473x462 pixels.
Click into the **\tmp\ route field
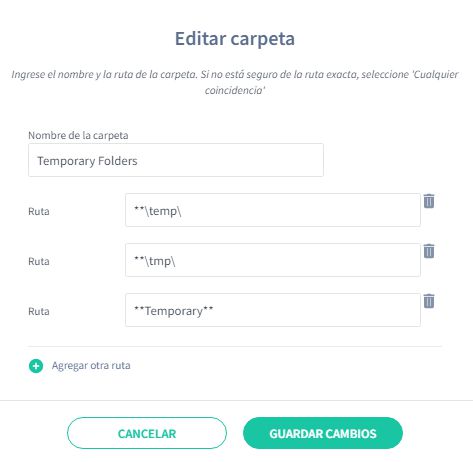(x=273, y=260)
